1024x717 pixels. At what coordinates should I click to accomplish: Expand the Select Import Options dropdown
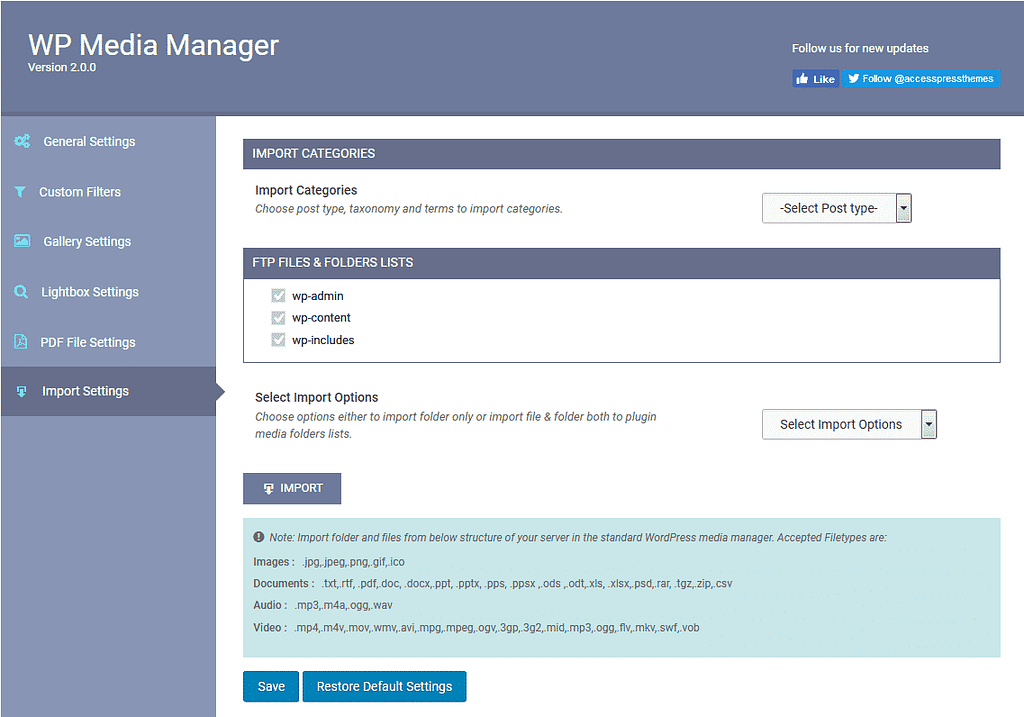[x=849, y=424]
